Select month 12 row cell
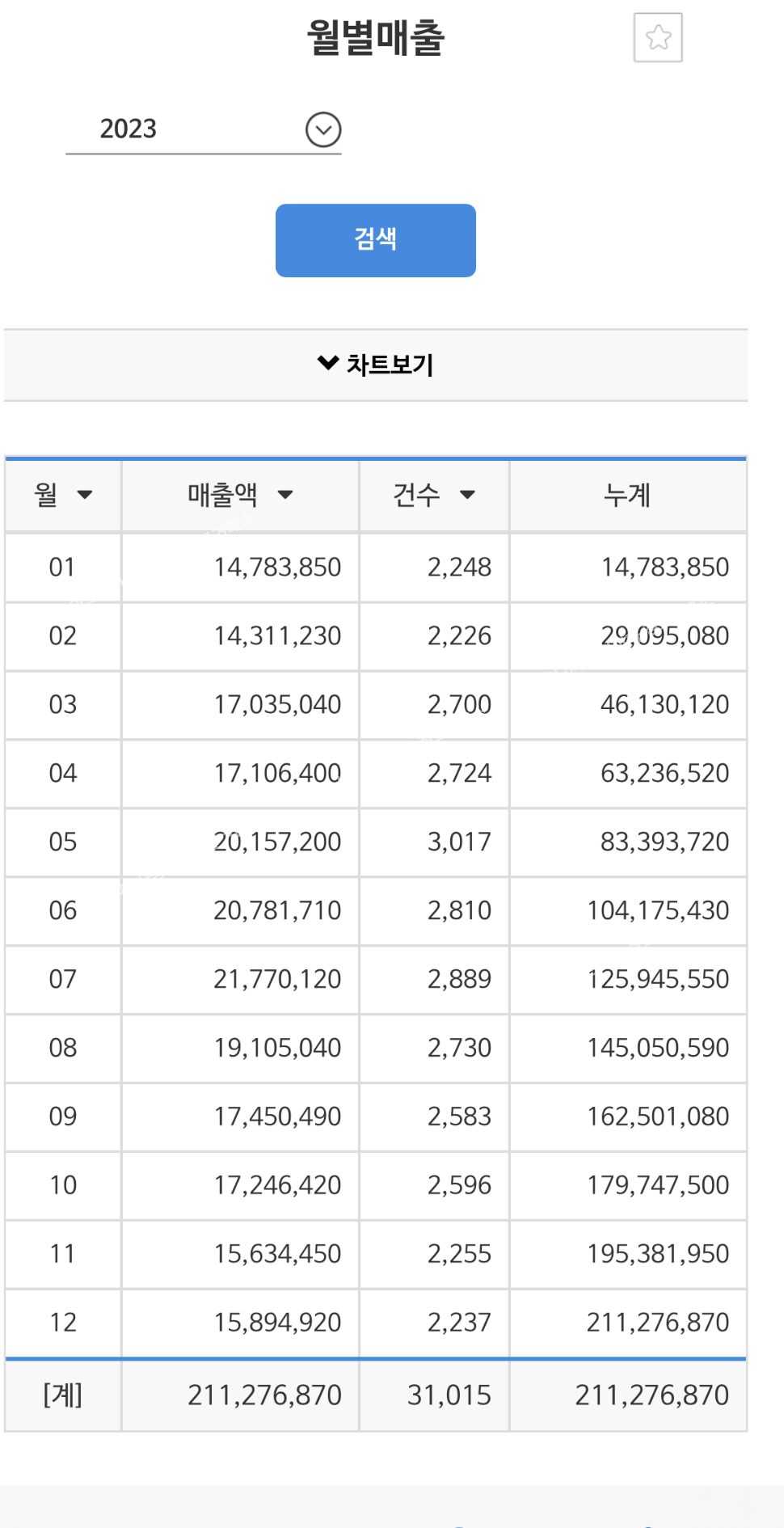 (x=62, y=1323)
